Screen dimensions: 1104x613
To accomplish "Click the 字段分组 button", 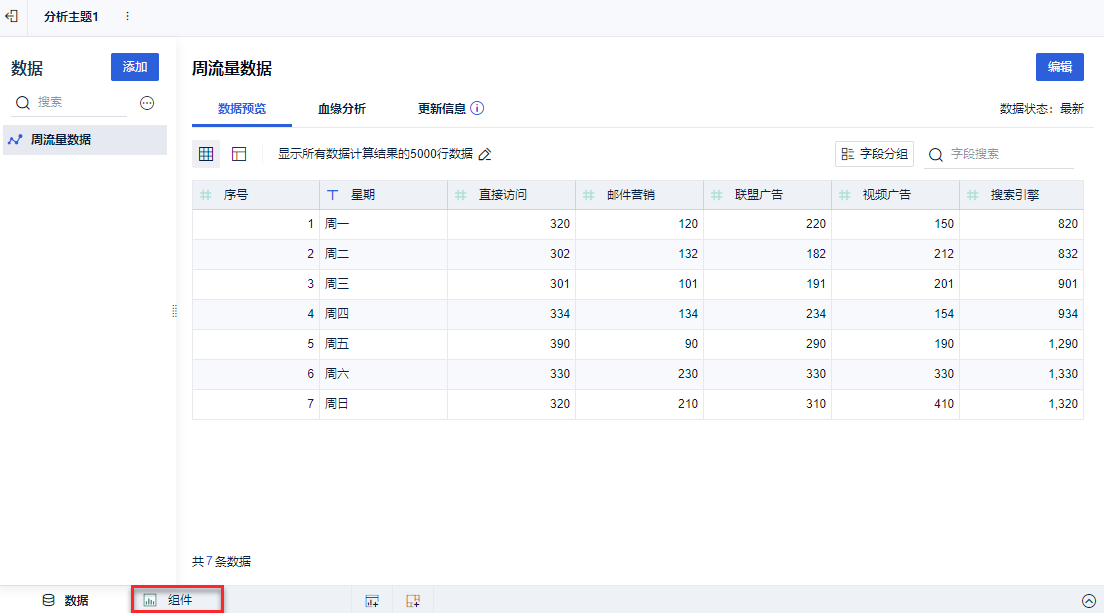I will click(874, 154).
